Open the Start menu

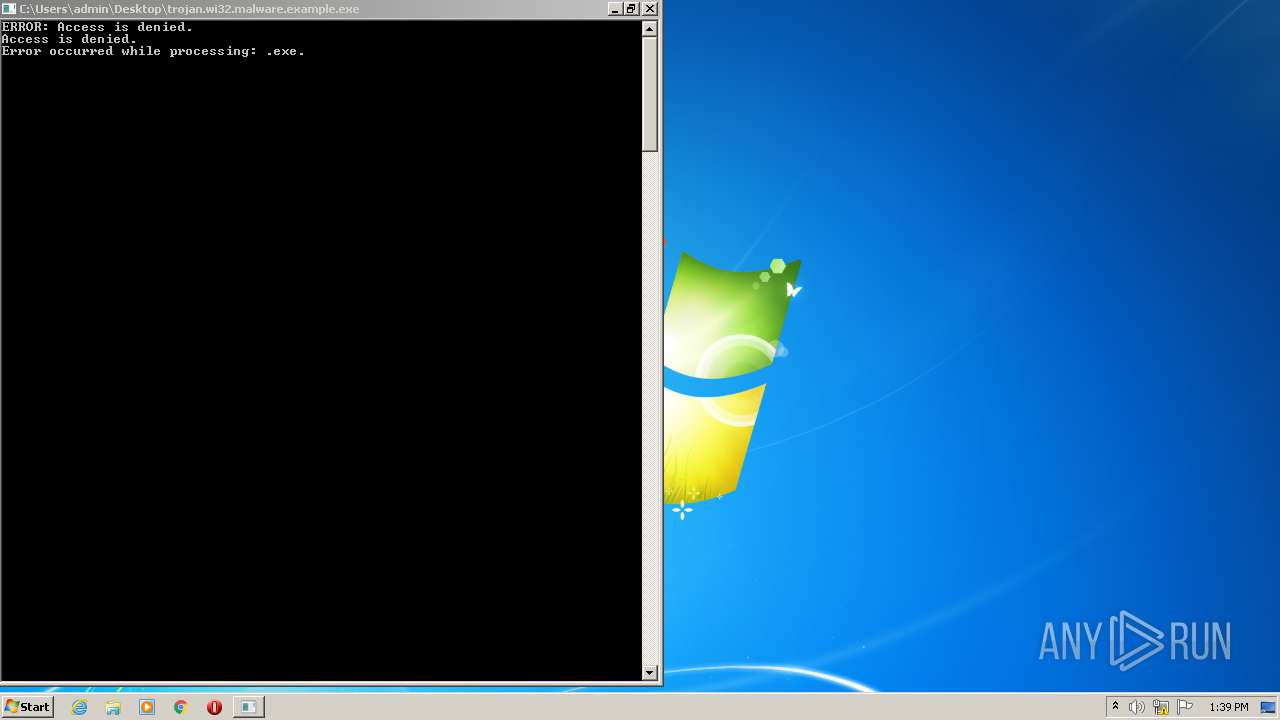click(27, 707)
